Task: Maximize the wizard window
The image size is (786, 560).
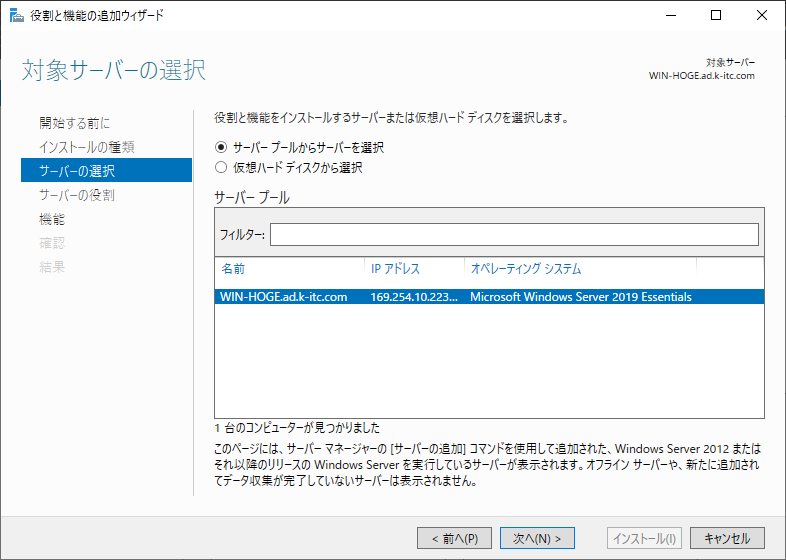Action: tap(716, 16)
